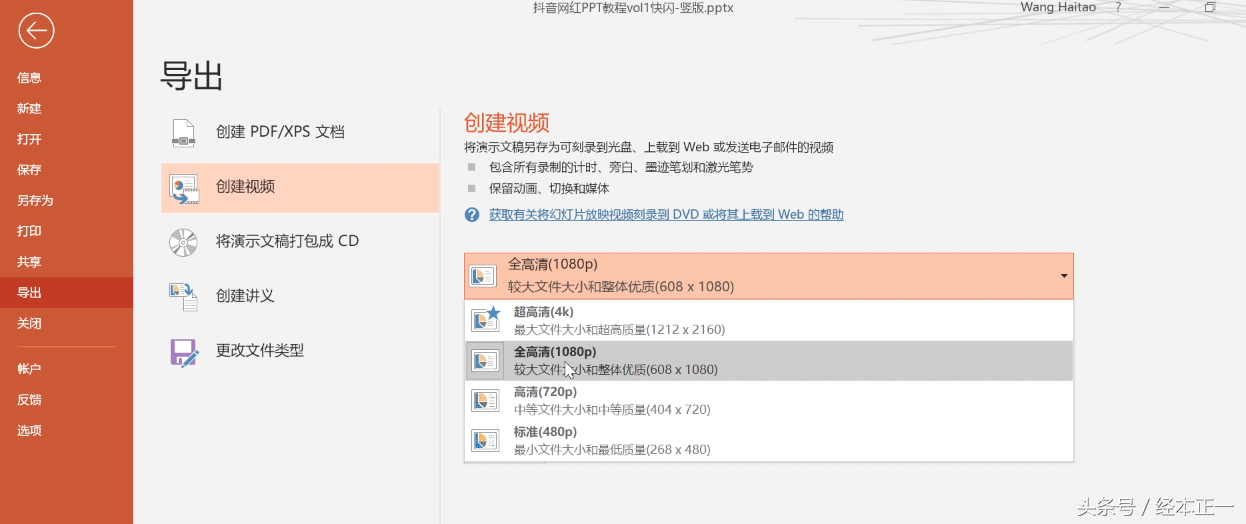Click the back arrow circle icon

point(36,31)
